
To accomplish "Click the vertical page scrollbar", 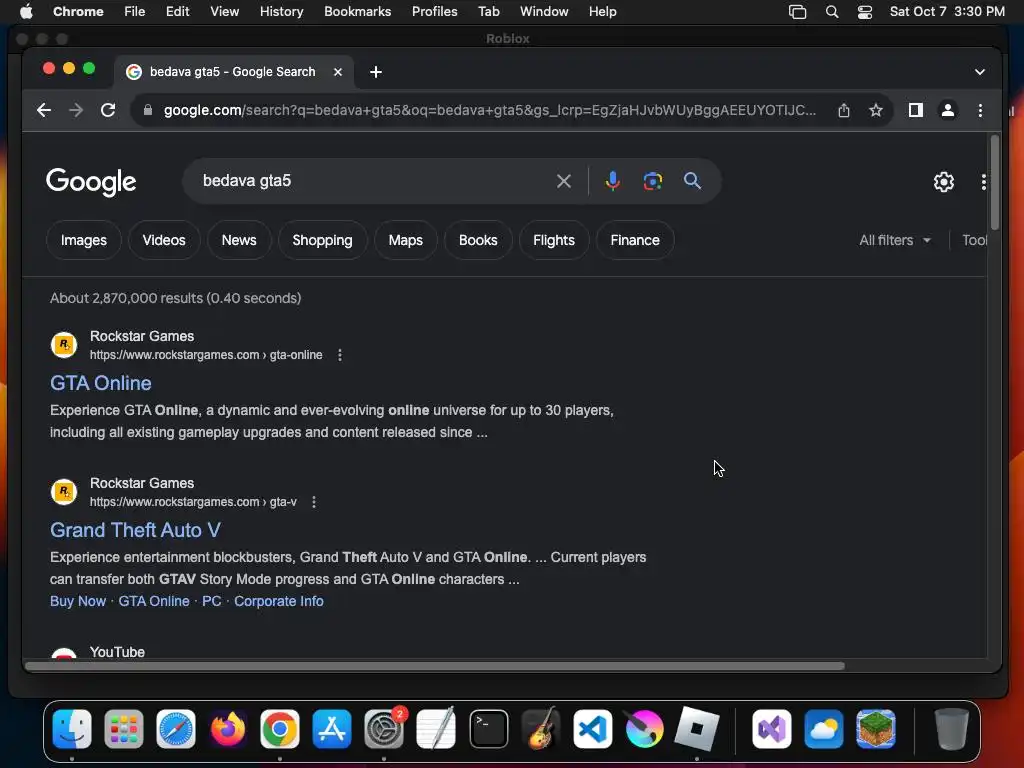I will click(995, 183).
